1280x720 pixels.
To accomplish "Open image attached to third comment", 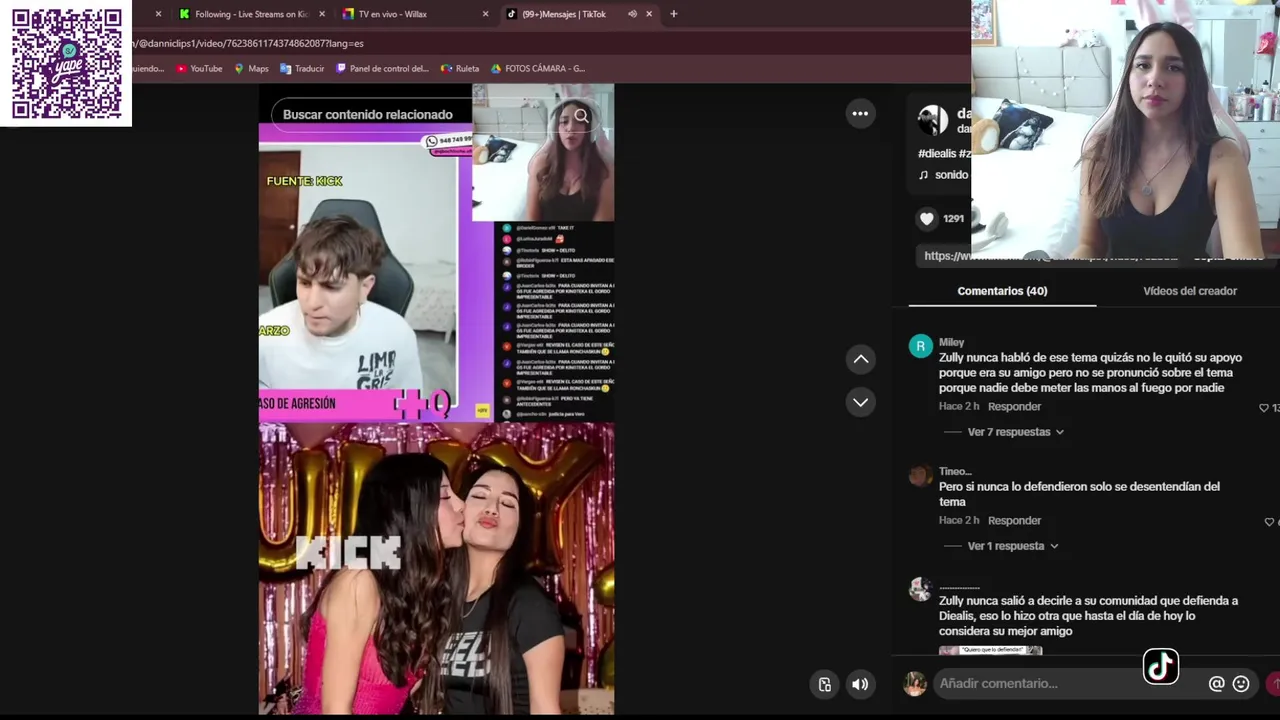I will pos(990,650).
